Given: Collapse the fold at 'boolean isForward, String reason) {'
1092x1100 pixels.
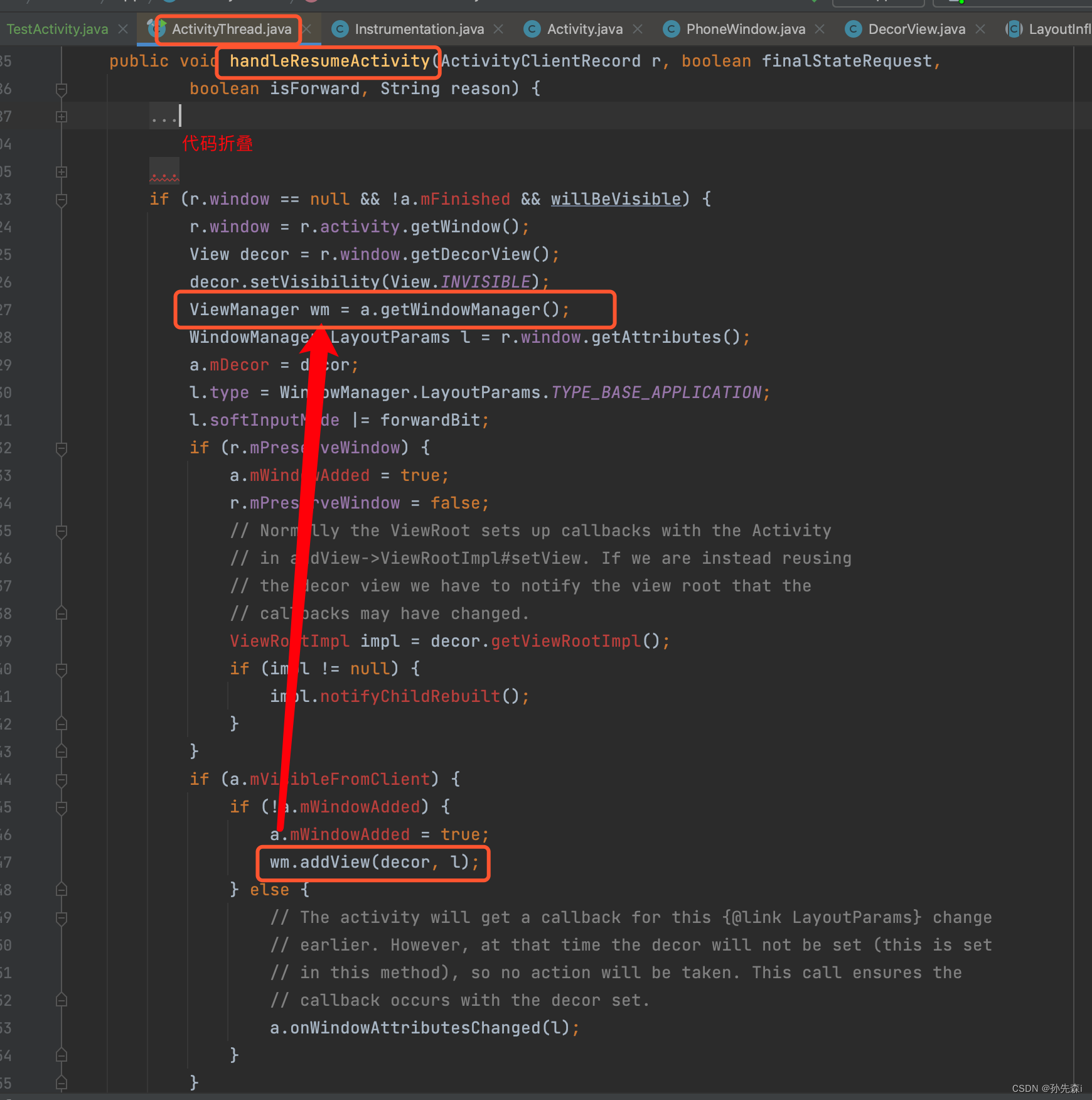Looking at the screenshot, I should click(62, 89).
